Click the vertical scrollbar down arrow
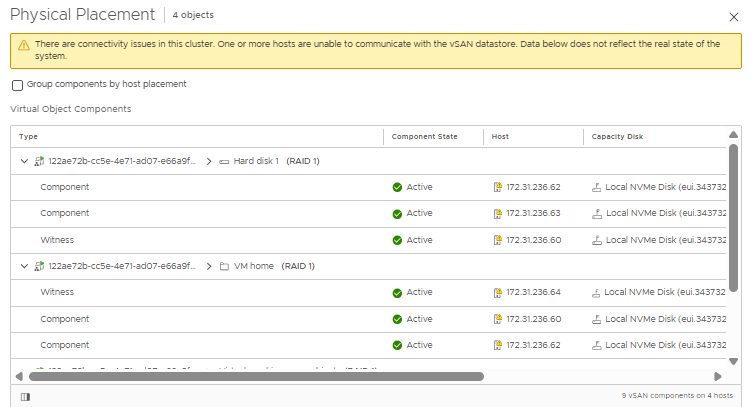Screen dimensions: 751x407 point(733,361)
